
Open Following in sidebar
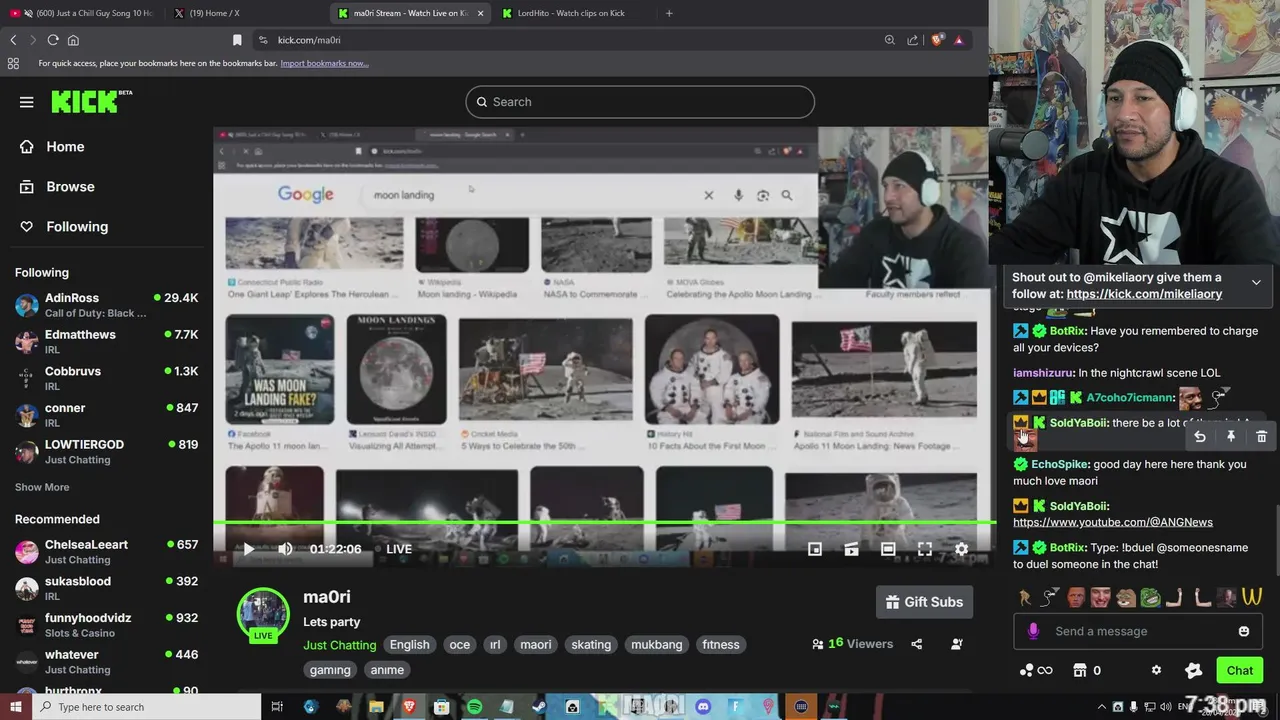(x=76, y=226)
